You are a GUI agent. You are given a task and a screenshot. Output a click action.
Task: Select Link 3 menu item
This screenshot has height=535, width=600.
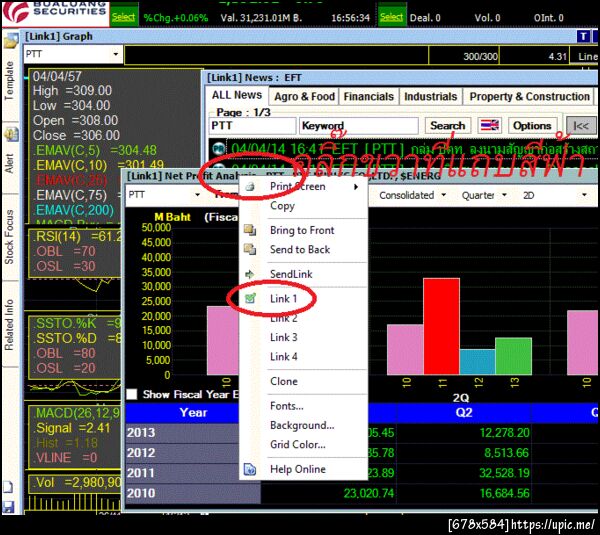tap(284, 337)
